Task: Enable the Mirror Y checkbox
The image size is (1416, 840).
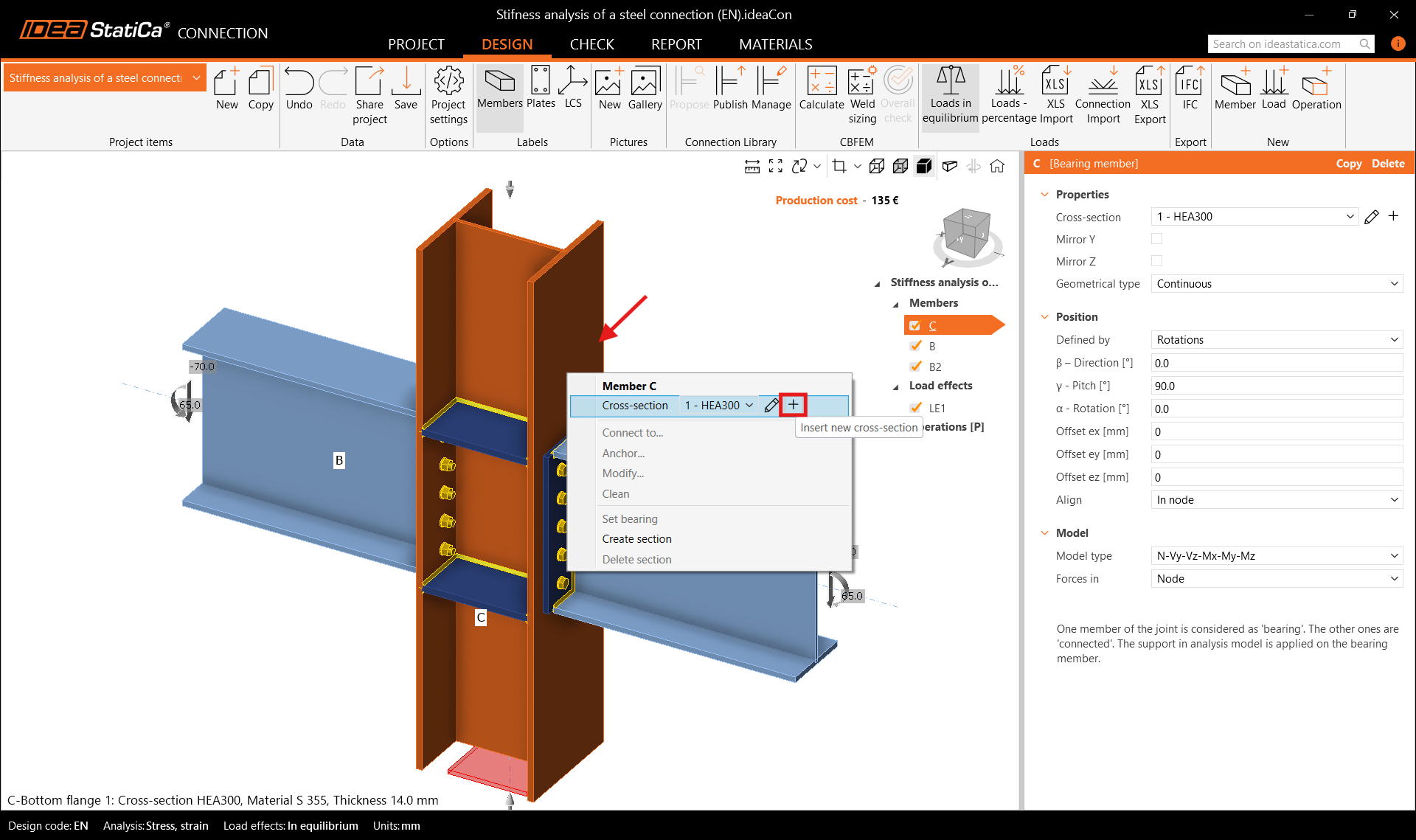Action: click(x=1156, y=238)
